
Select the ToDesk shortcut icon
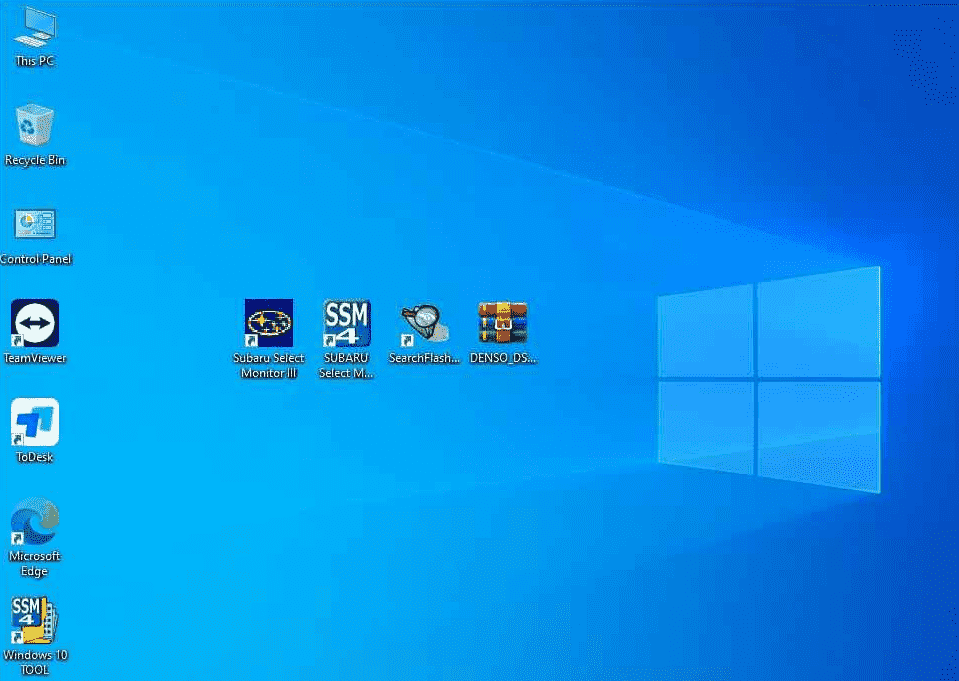coord(35,422)
